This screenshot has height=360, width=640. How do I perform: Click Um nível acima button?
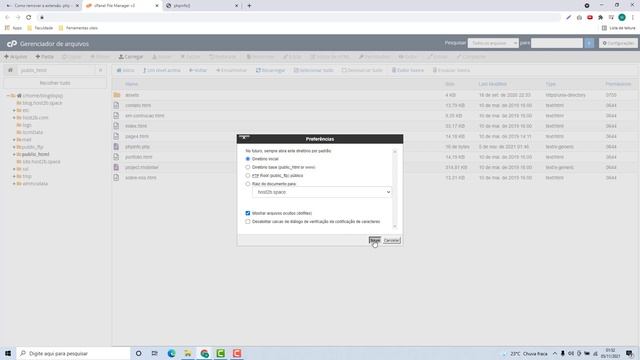click(162, 70)
